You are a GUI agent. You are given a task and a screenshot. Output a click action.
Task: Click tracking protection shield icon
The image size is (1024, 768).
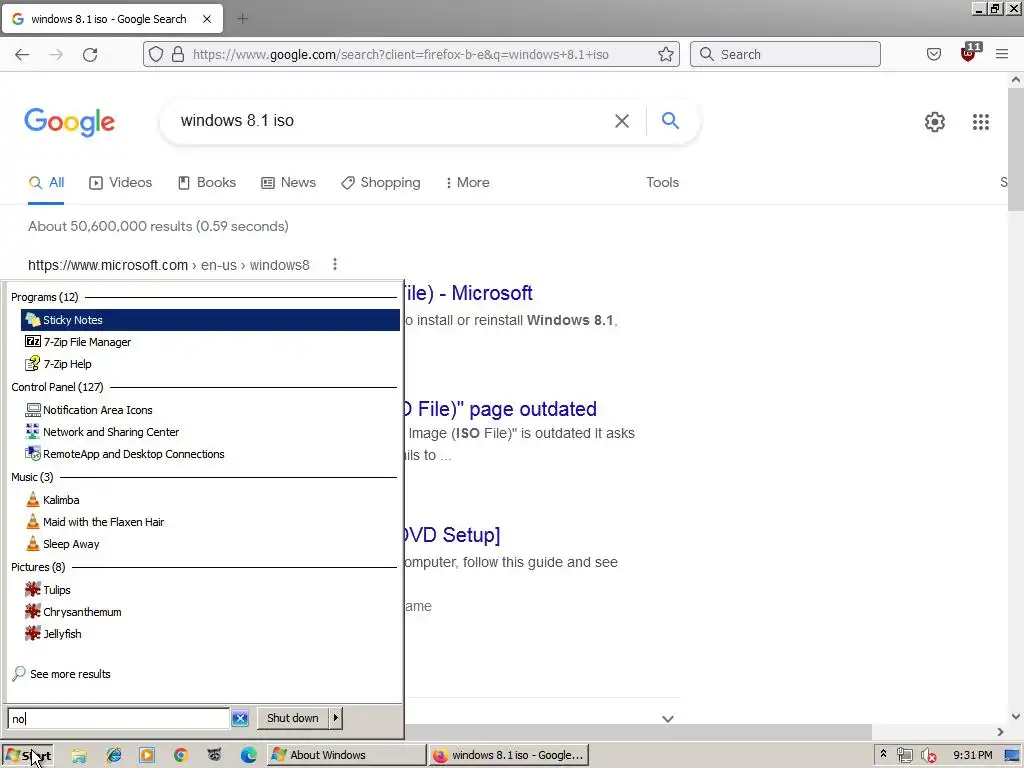pos(155,54)
